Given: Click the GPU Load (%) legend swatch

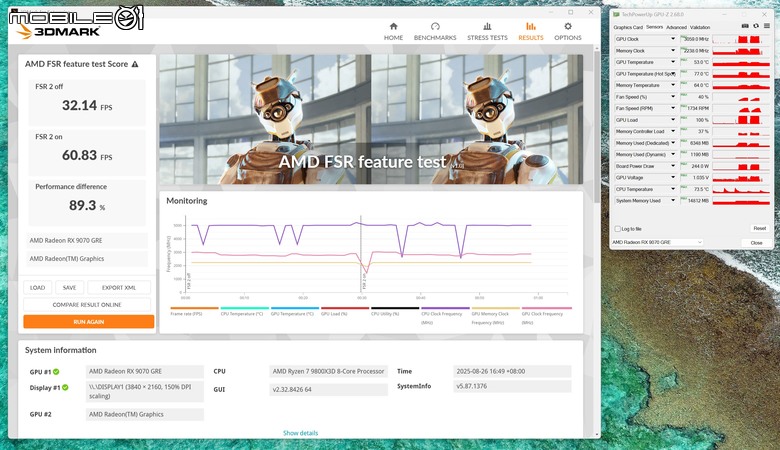Looking at the screenshot, I should [345, 308].
